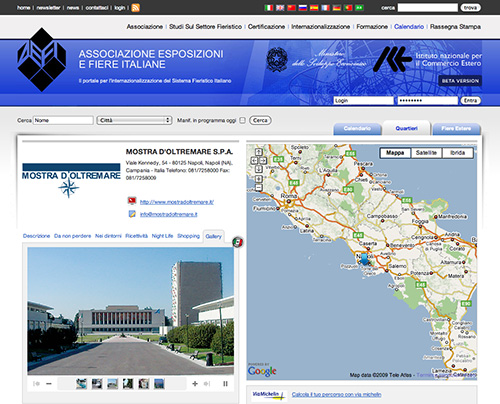Go to previous gallery image with minus
This screenshot has width=500, height=404.
click(49, 384)
